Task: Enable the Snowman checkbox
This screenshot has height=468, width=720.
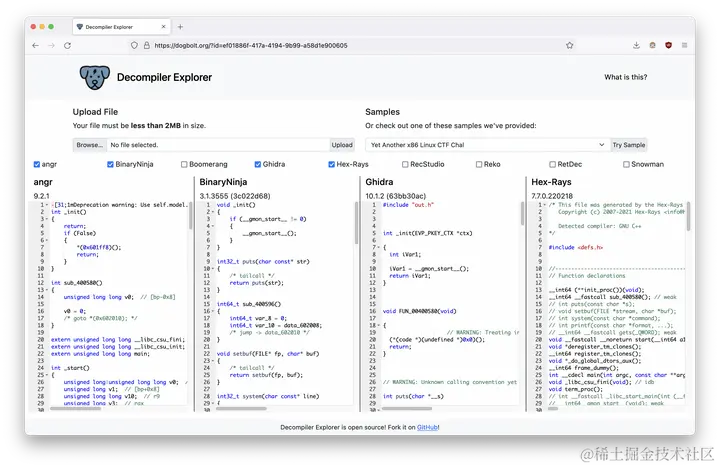Action: [626, 164]
